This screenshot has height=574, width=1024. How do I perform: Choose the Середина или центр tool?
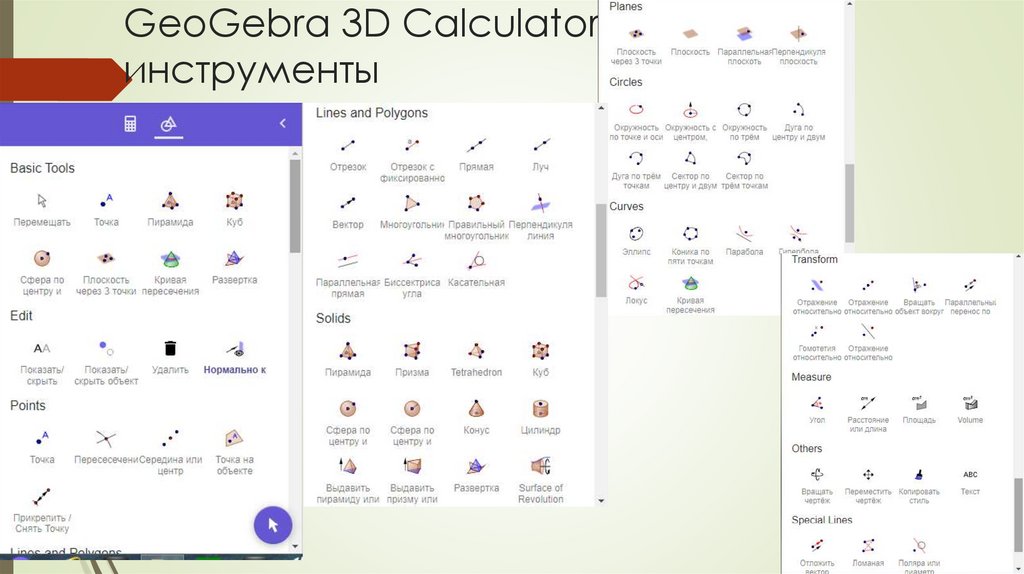tap(170, 452)
